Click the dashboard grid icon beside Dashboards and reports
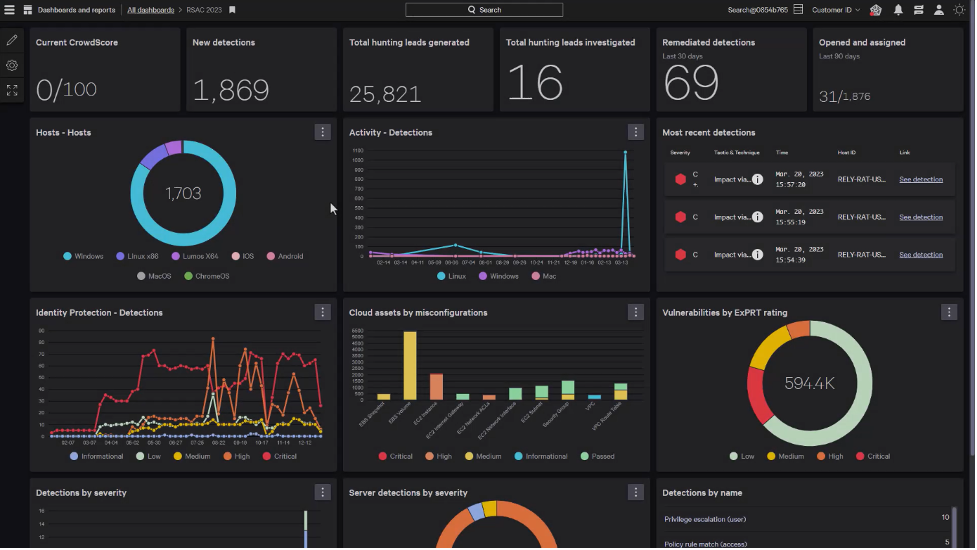Viewport: 977px width, 550px height. tap(27, 10)
